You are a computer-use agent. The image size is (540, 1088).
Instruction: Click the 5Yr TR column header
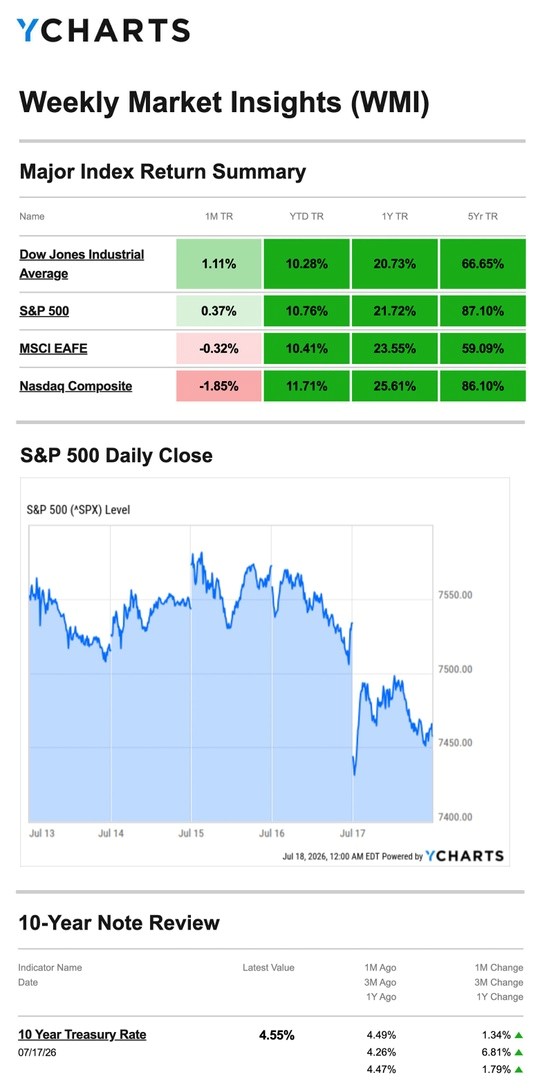click(482, 216)
